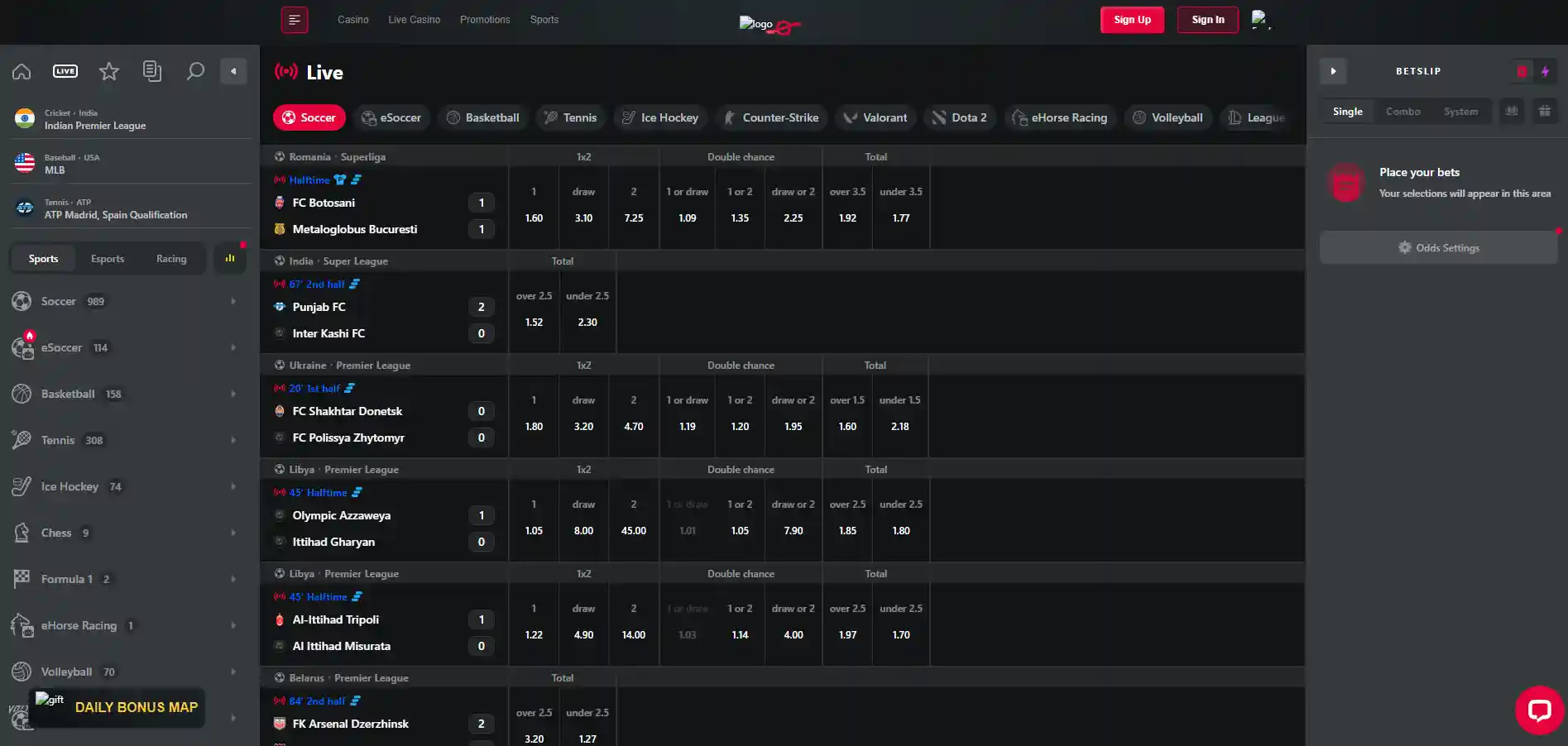Select the eHorse Racing live tab

coord(1060,117)
